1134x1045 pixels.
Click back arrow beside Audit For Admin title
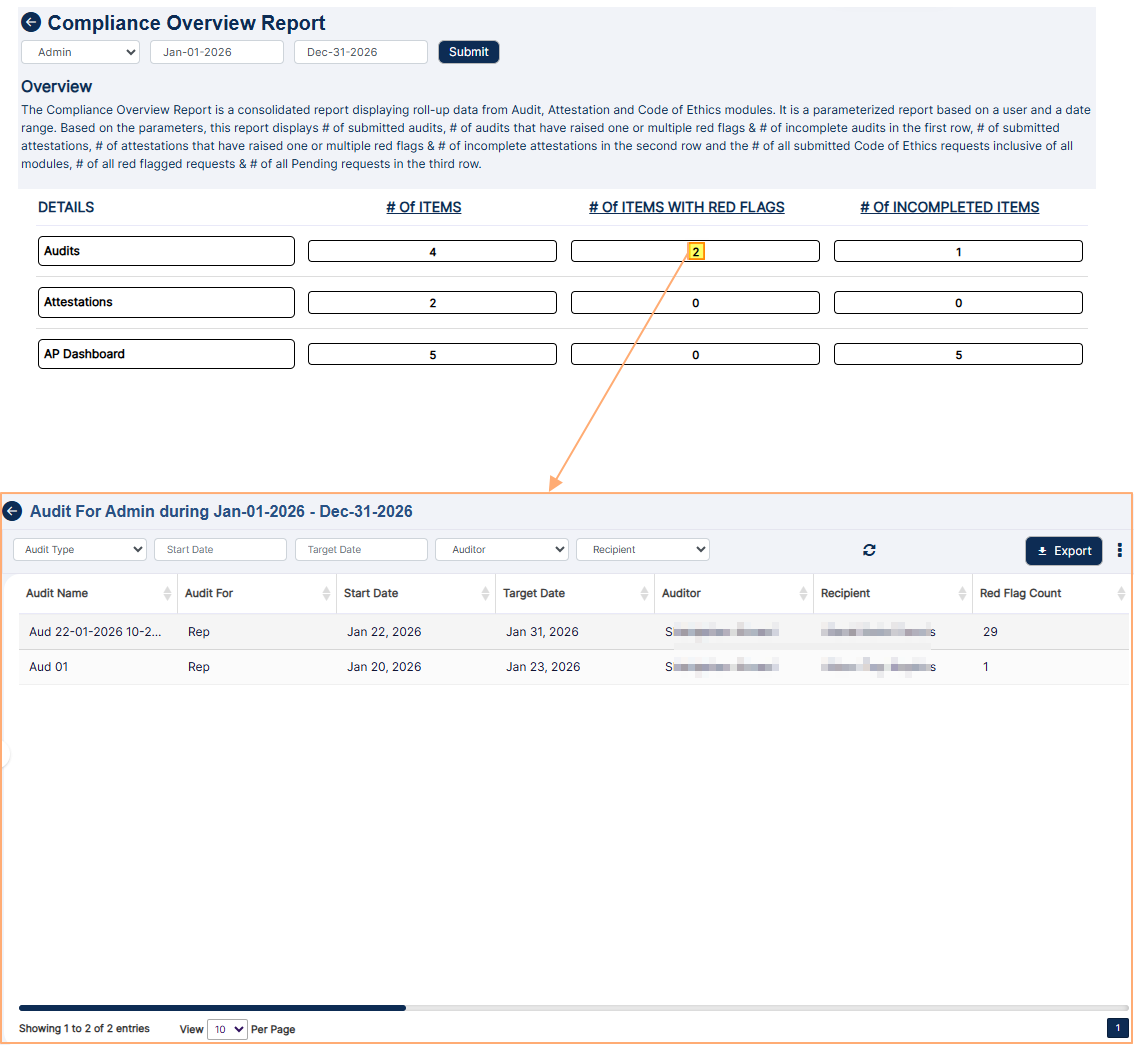click(x=12, y=511)
